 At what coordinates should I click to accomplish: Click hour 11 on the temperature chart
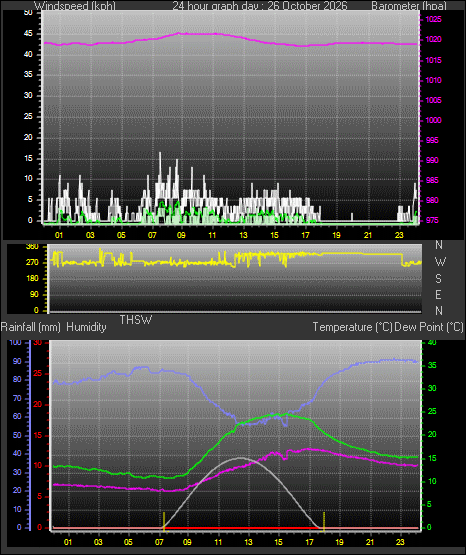(218, 542)
